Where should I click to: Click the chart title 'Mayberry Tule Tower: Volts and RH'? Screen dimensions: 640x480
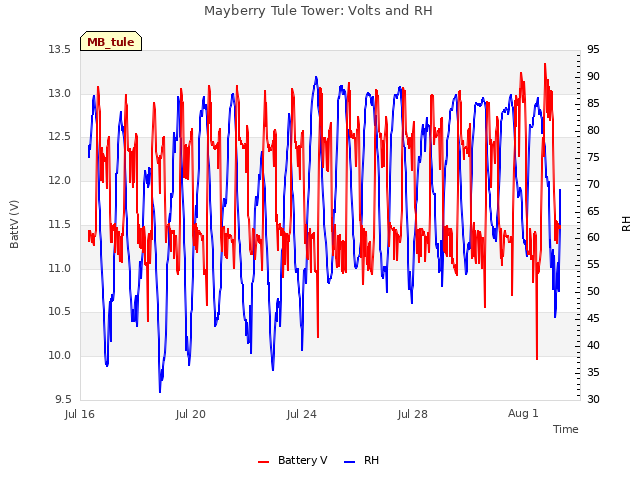[x=318, y=10]
